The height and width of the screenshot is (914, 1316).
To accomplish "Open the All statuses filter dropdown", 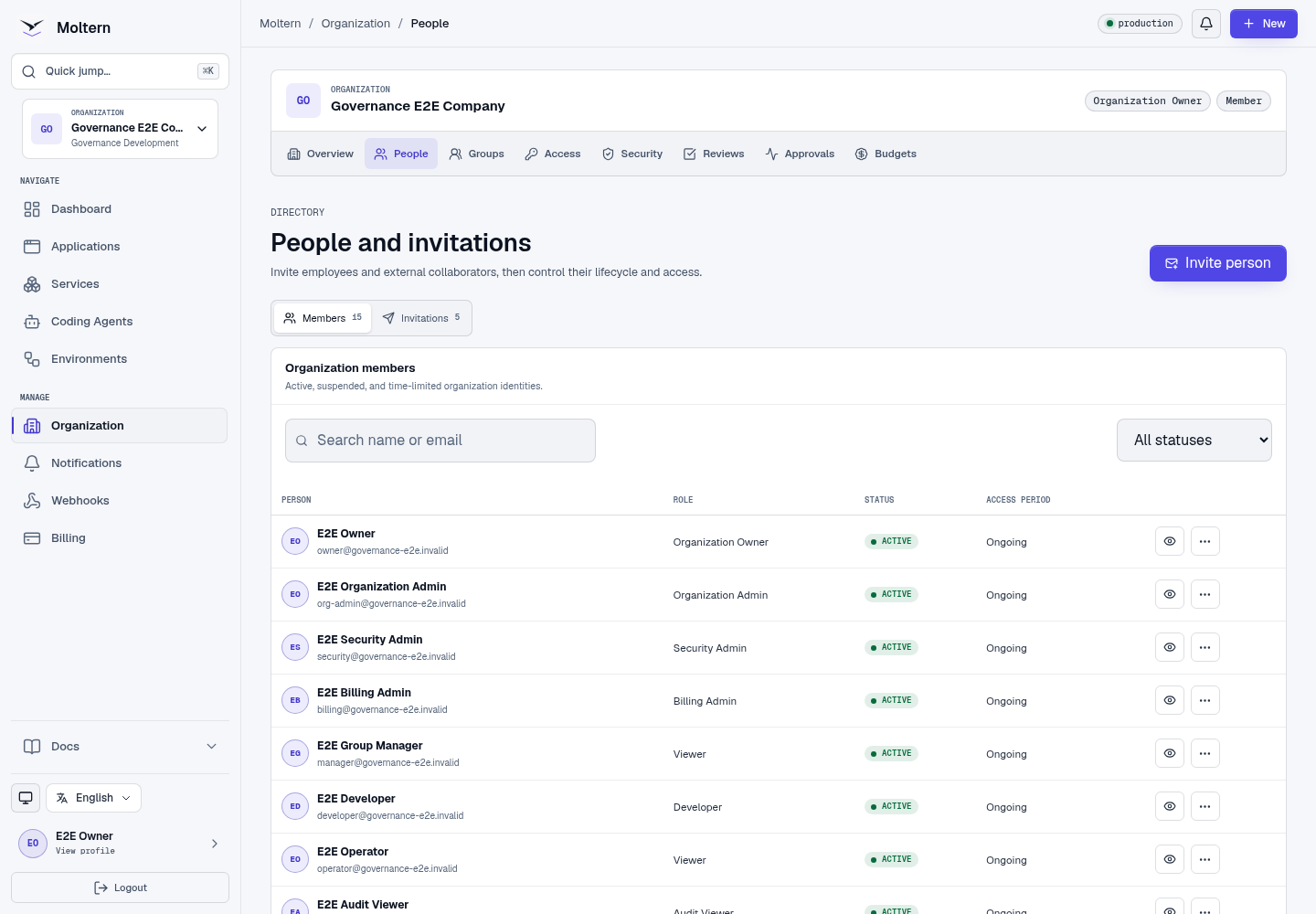I will (x=1194, y=441).
